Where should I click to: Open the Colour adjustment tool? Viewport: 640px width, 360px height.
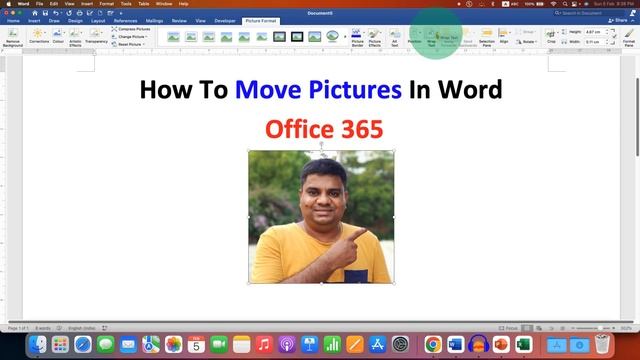coord(58,36)
